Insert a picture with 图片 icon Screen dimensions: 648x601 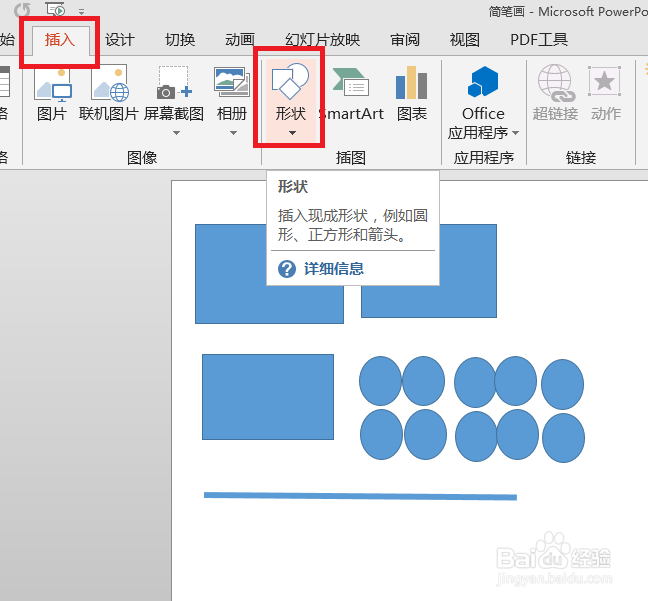pyautogui.click(x=52, y=85)
